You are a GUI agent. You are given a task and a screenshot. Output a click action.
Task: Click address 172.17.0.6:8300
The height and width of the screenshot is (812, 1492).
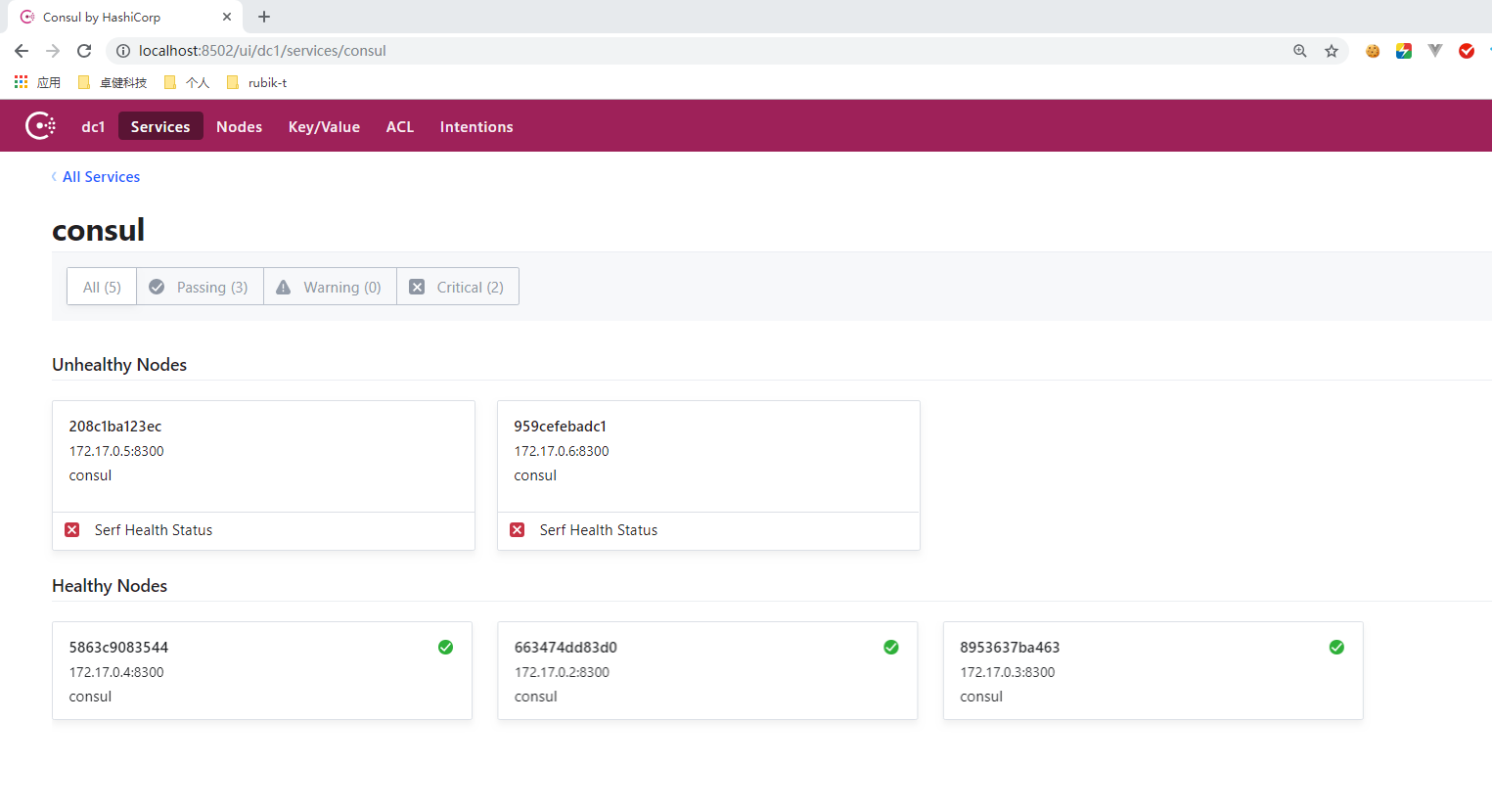(562, 451)
